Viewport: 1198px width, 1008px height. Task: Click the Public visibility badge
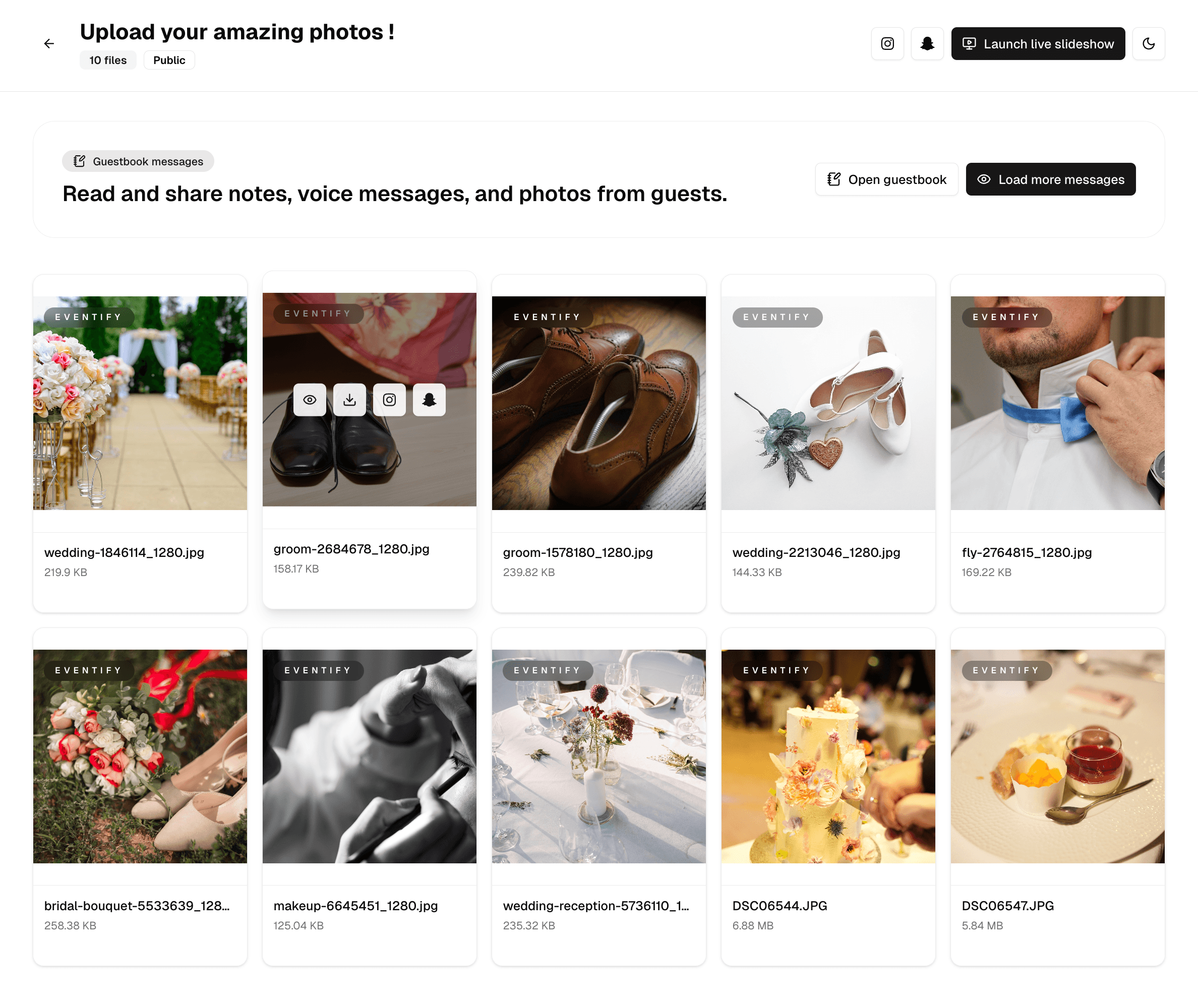point(169,60)
